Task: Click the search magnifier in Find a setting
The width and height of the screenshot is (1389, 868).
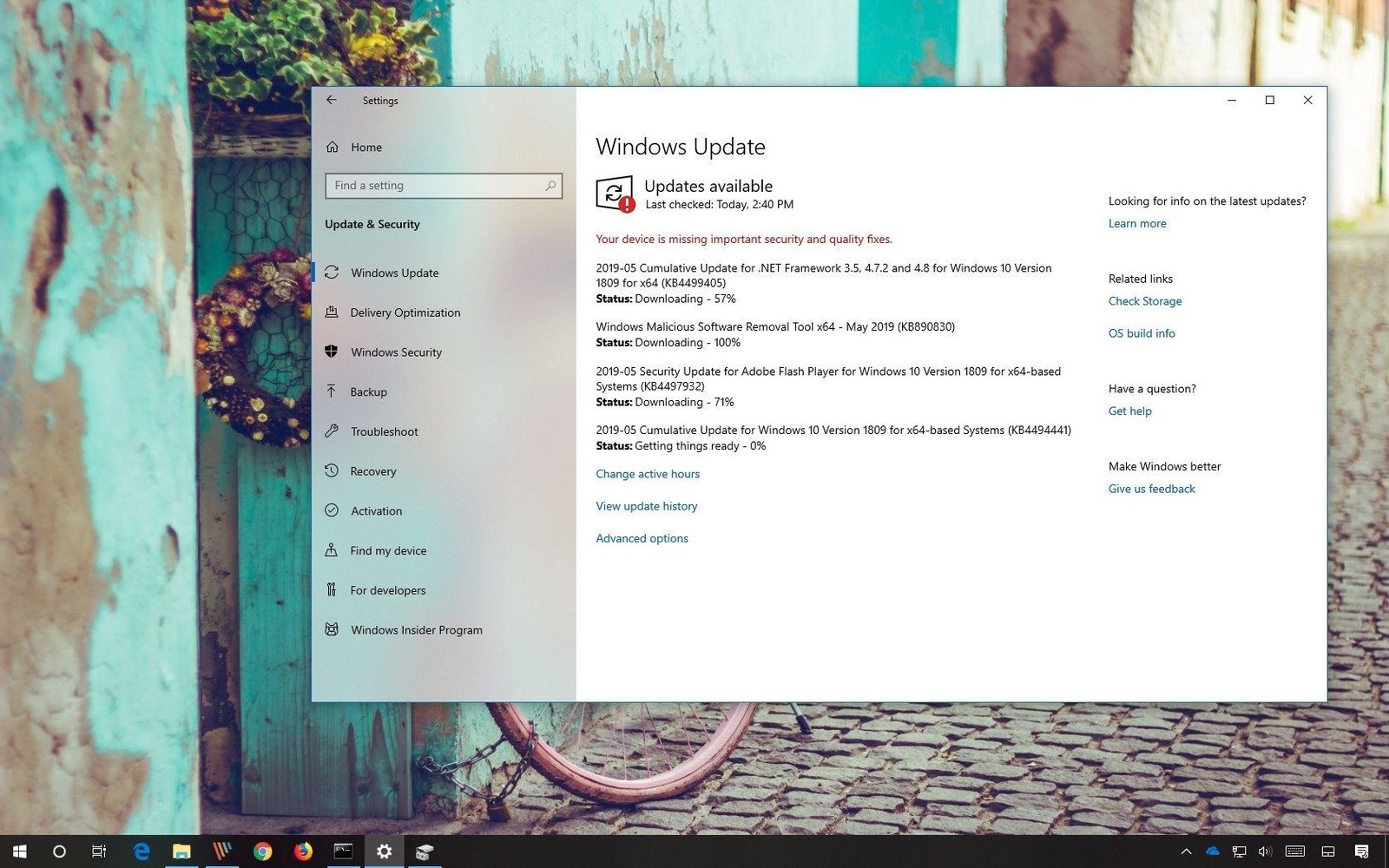Action: (550, 186)
